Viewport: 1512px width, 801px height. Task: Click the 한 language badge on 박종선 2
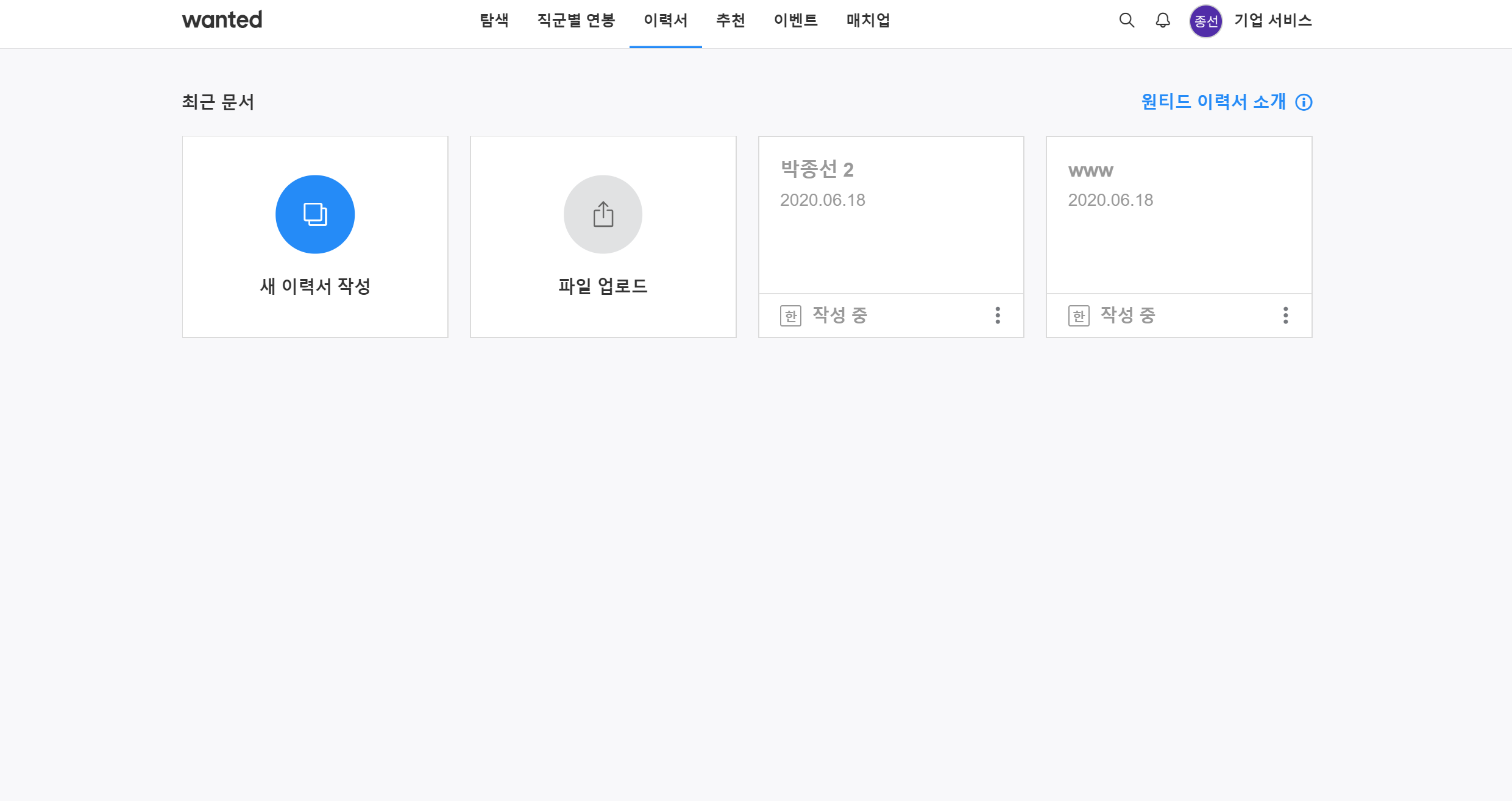coord(790,316)
